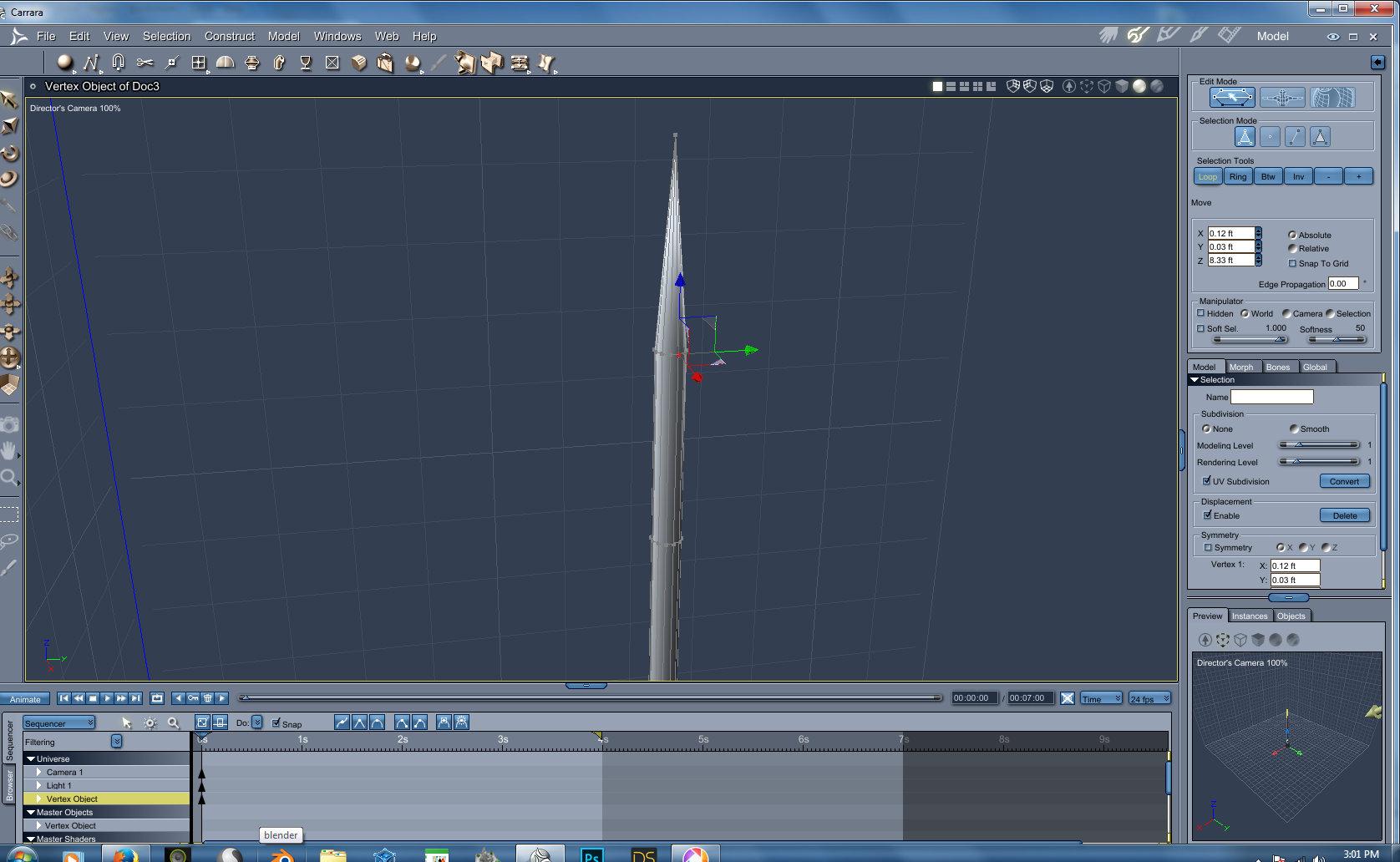Enable Soft Sel. checkbox
The image size is (1400, 862).
1201,328
